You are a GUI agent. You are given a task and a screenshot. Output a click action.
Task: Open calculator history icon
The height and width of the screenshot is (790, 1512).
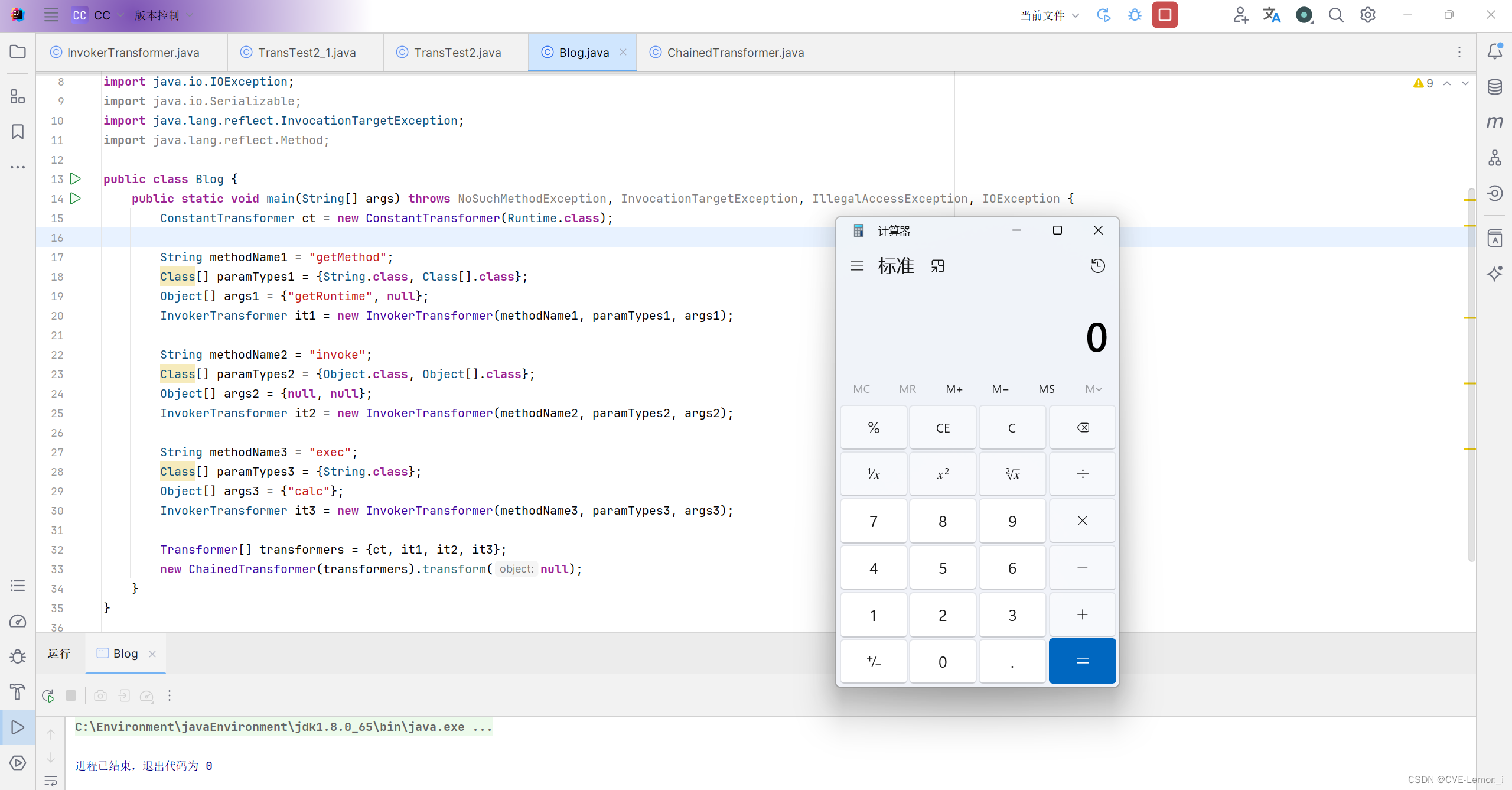click(x=1097, y=266)
